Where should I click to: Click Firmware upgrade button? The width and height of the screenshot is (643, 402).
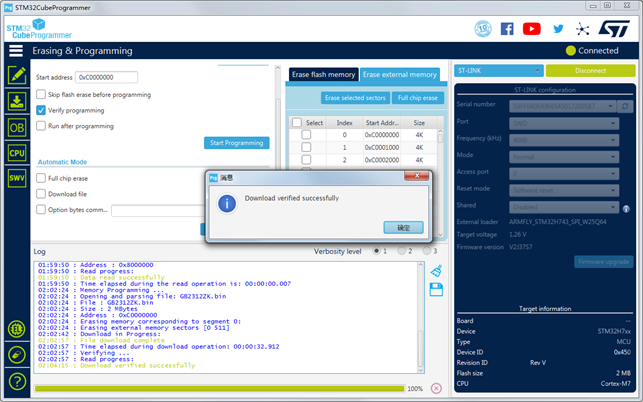[604, 262]
